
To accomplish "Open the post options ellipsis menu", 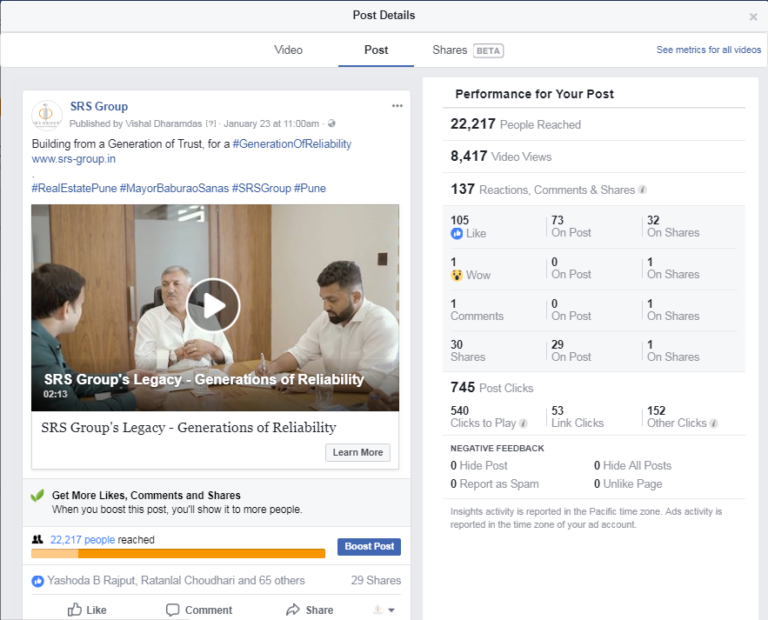I will 397,106.
